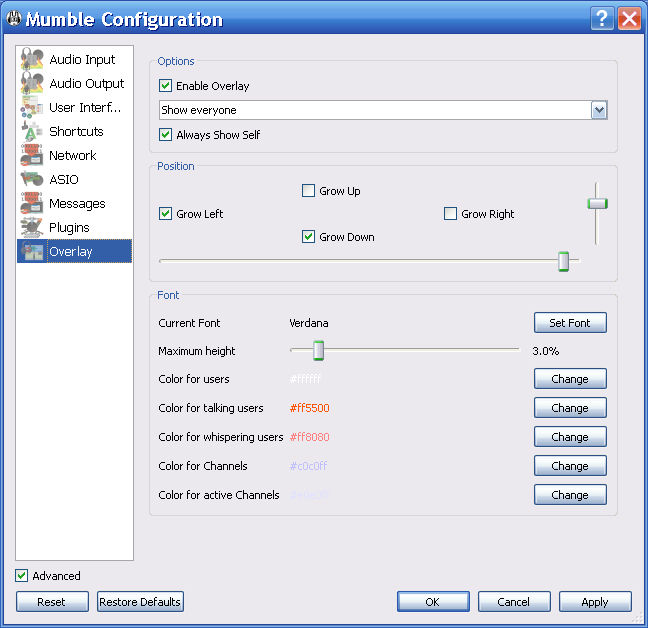Viewport: 648px width, 628px height.
Task: Click the ASIO sound card icon
Action: click(32, 179)
